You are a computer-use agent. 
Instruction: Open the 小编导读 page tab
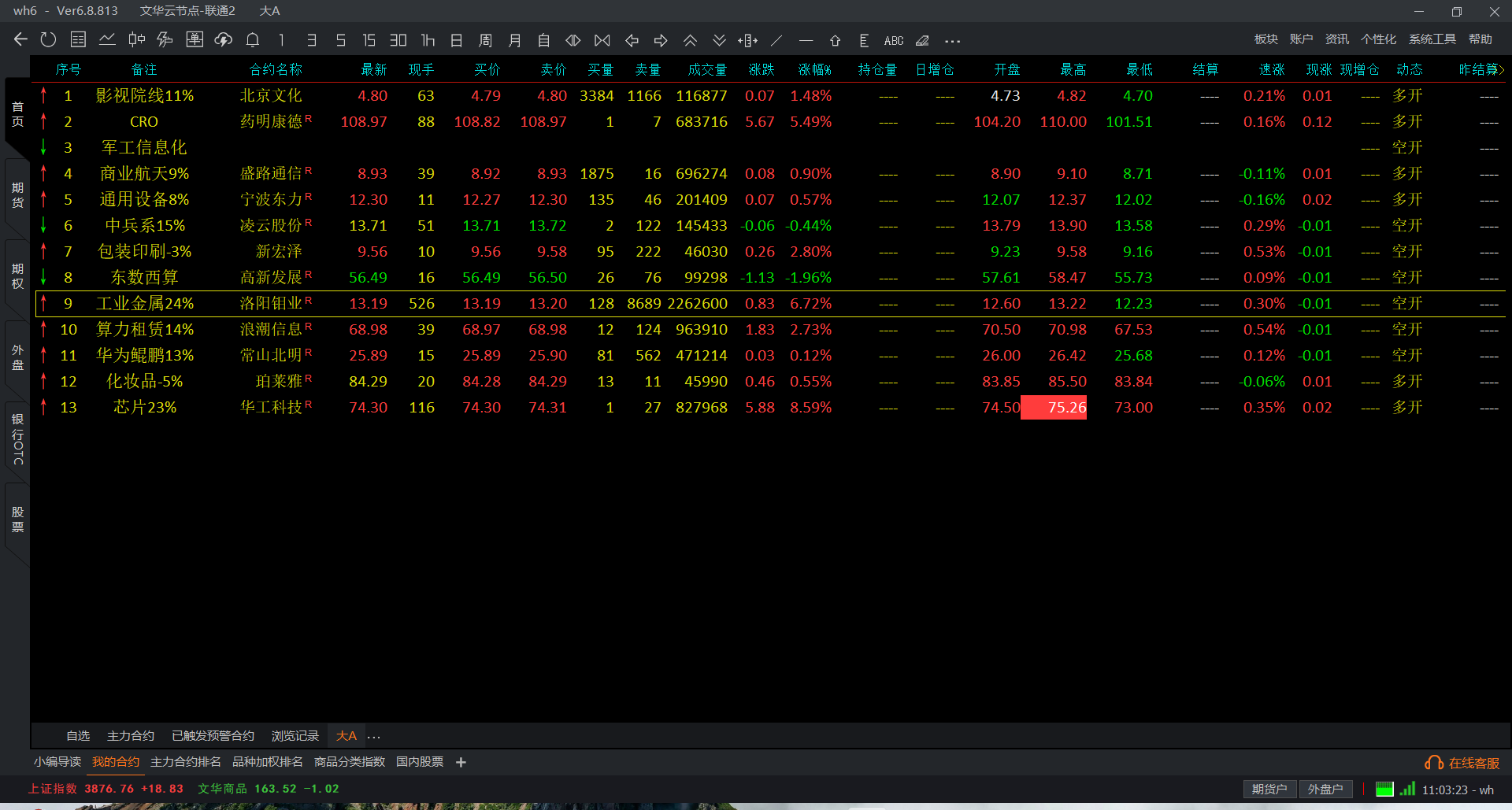point(57,762)
